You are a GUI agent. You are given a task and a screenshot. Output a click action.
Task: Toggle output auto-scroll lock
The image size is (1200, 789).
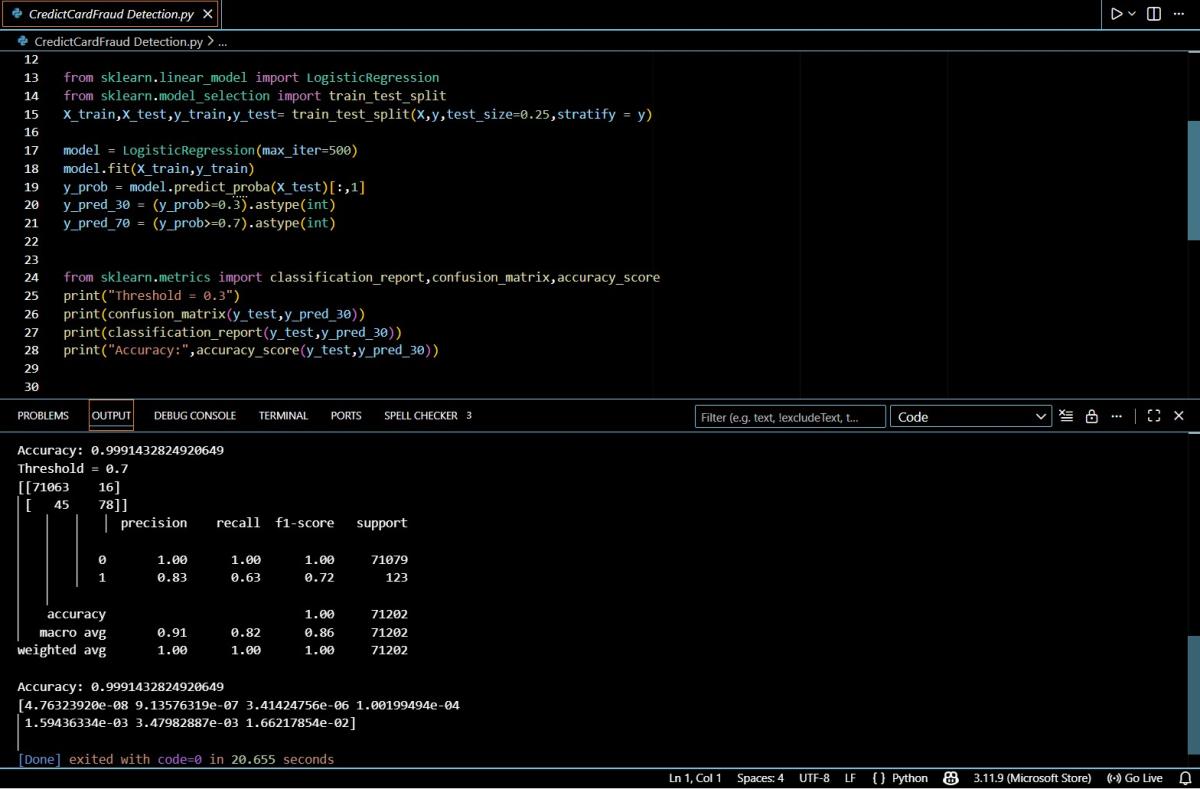1091,416
